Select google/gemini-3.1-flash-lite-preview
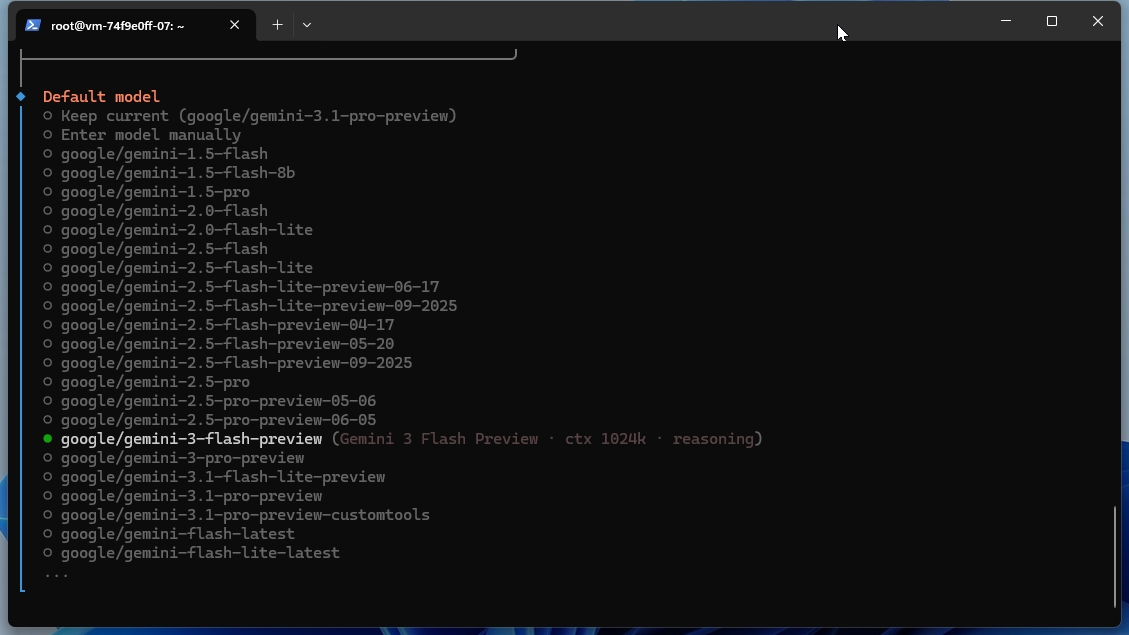 coord(223,476)
